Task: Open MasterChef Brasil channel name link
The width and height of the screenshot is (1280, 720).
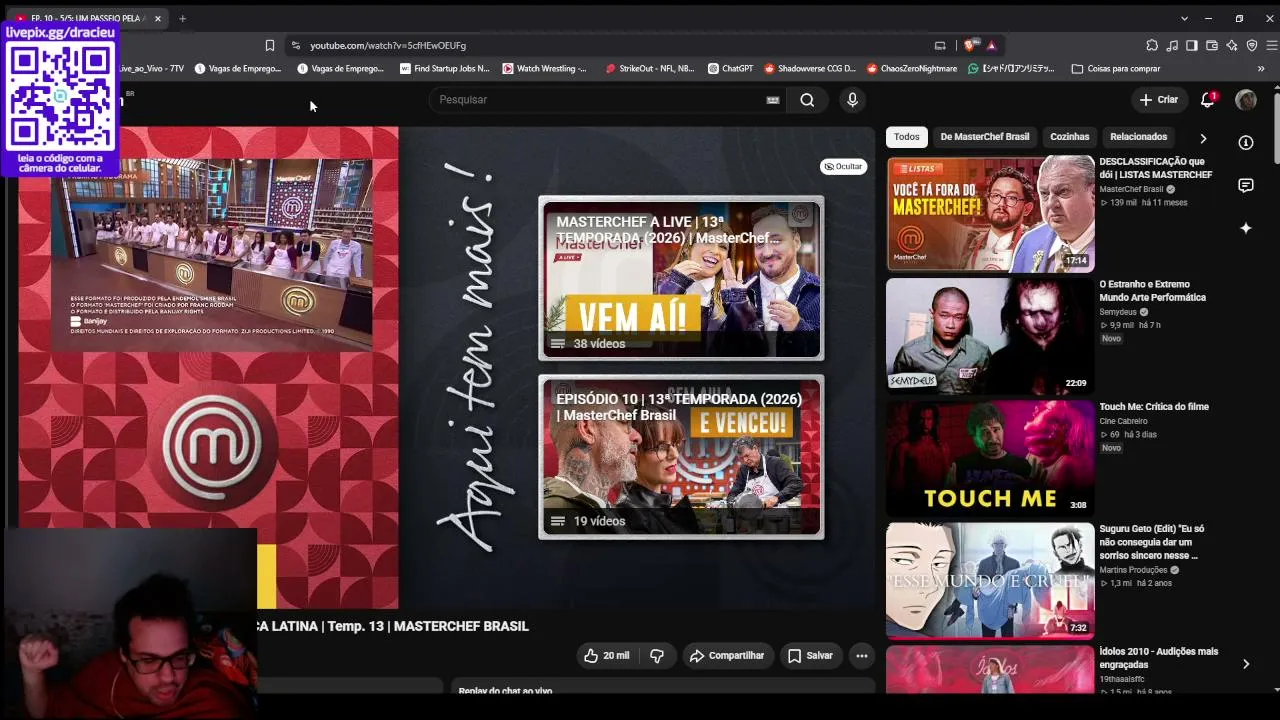Action: (x=1131, y=189)
